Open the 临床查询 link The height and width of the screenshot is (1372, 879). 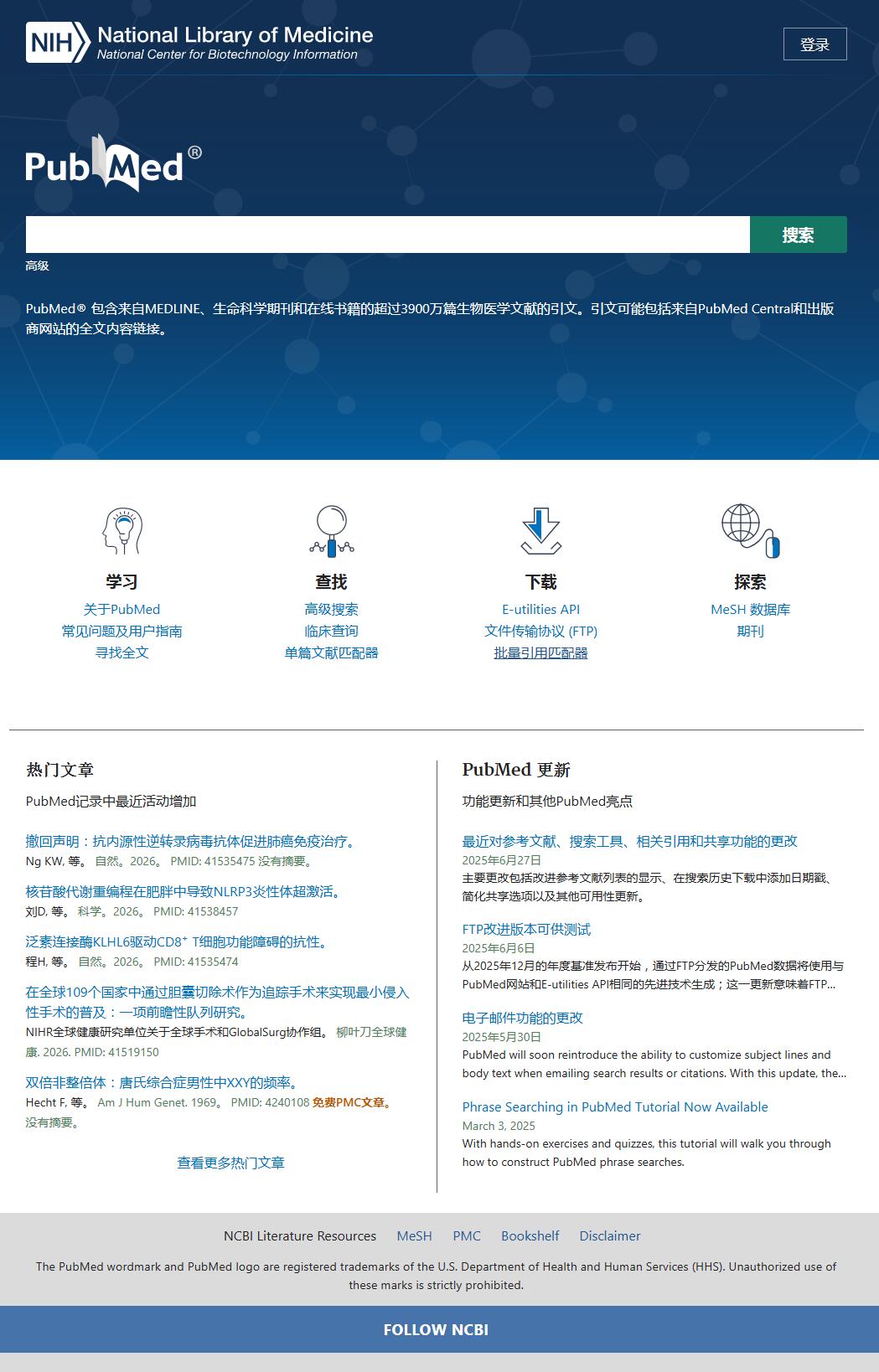tap(331, 631)
